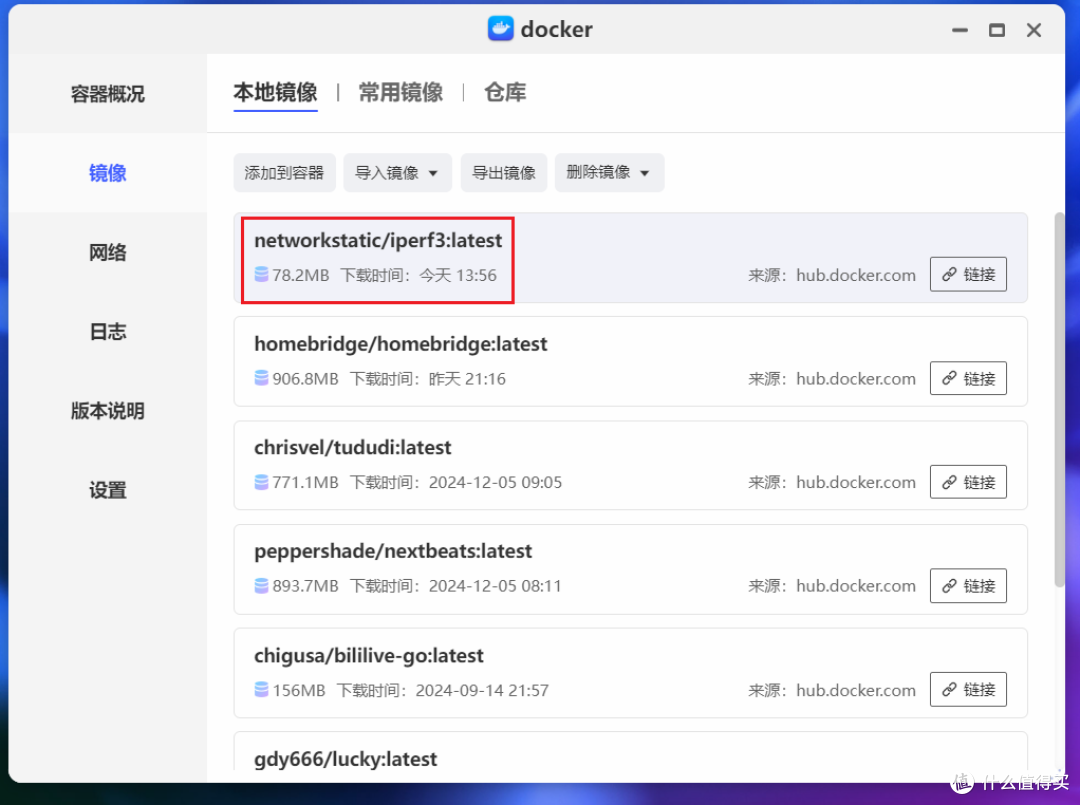Click hub.docker.com source of homebridge/homebridge
Viewport: 1080px width, 805px height.
(x=856, y=379)
